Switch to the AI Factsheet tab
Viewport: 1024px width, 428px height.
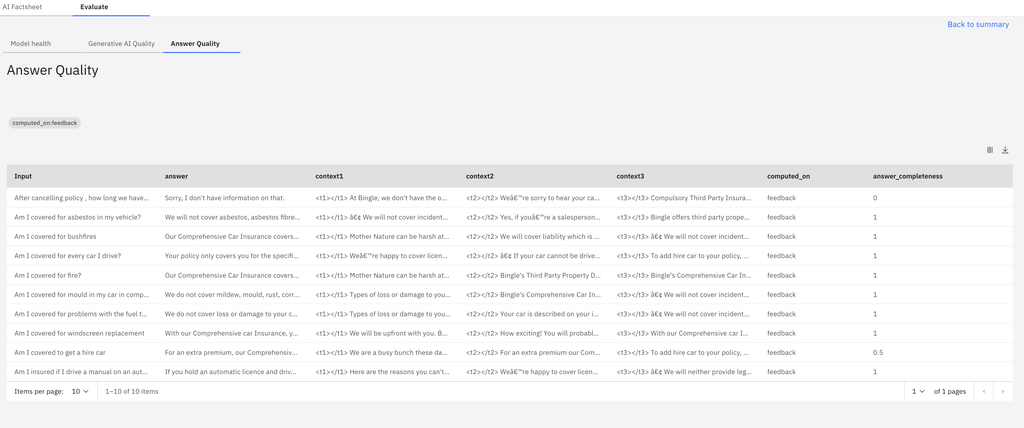21,6
